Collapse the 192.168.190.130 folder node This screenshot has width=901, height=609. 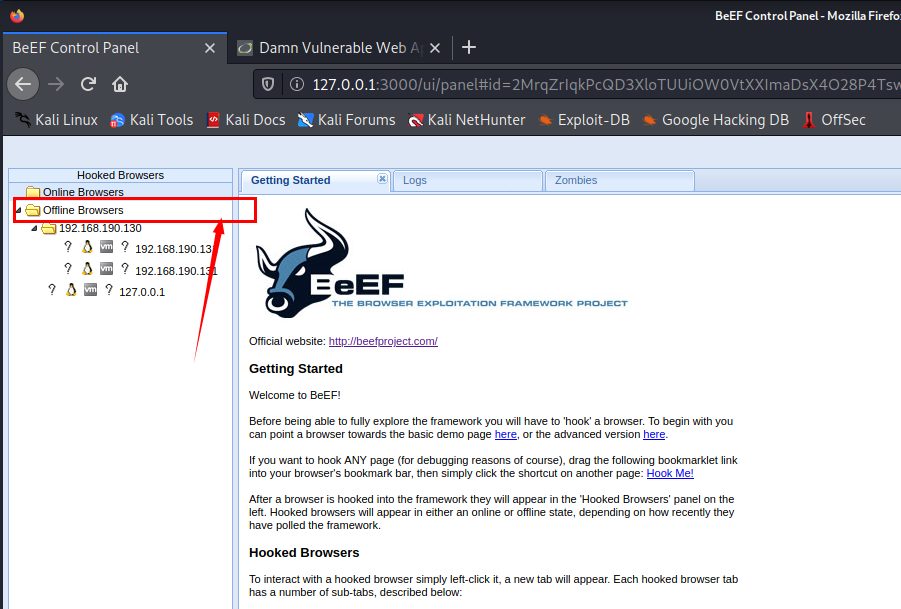[x=34, y=228]
